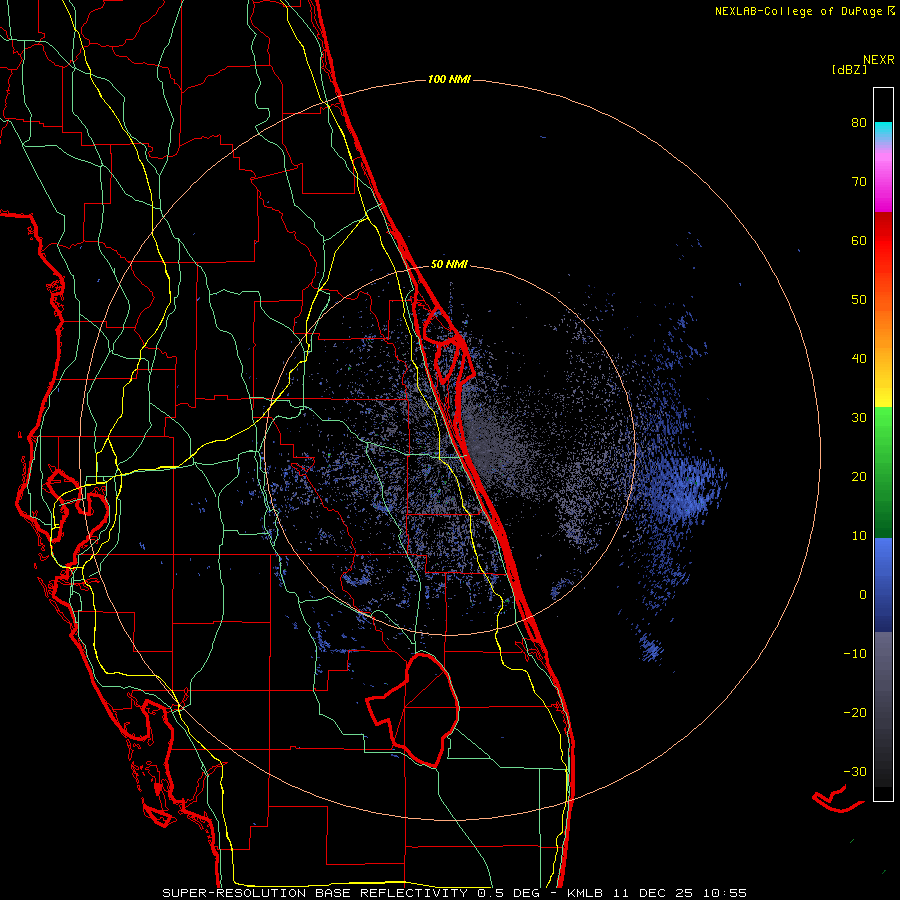Click the yellow segment of the color bar

coord(883,390)
